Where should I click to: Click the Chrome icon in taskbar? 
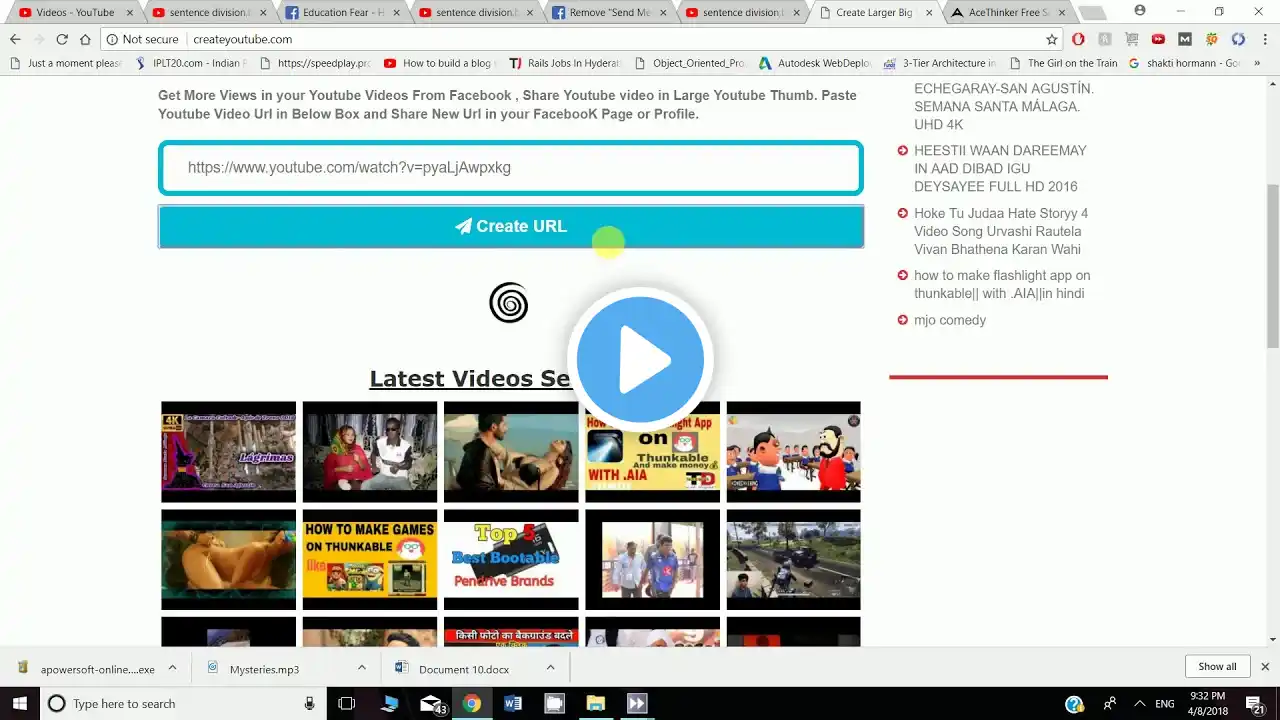click(472, 704)
